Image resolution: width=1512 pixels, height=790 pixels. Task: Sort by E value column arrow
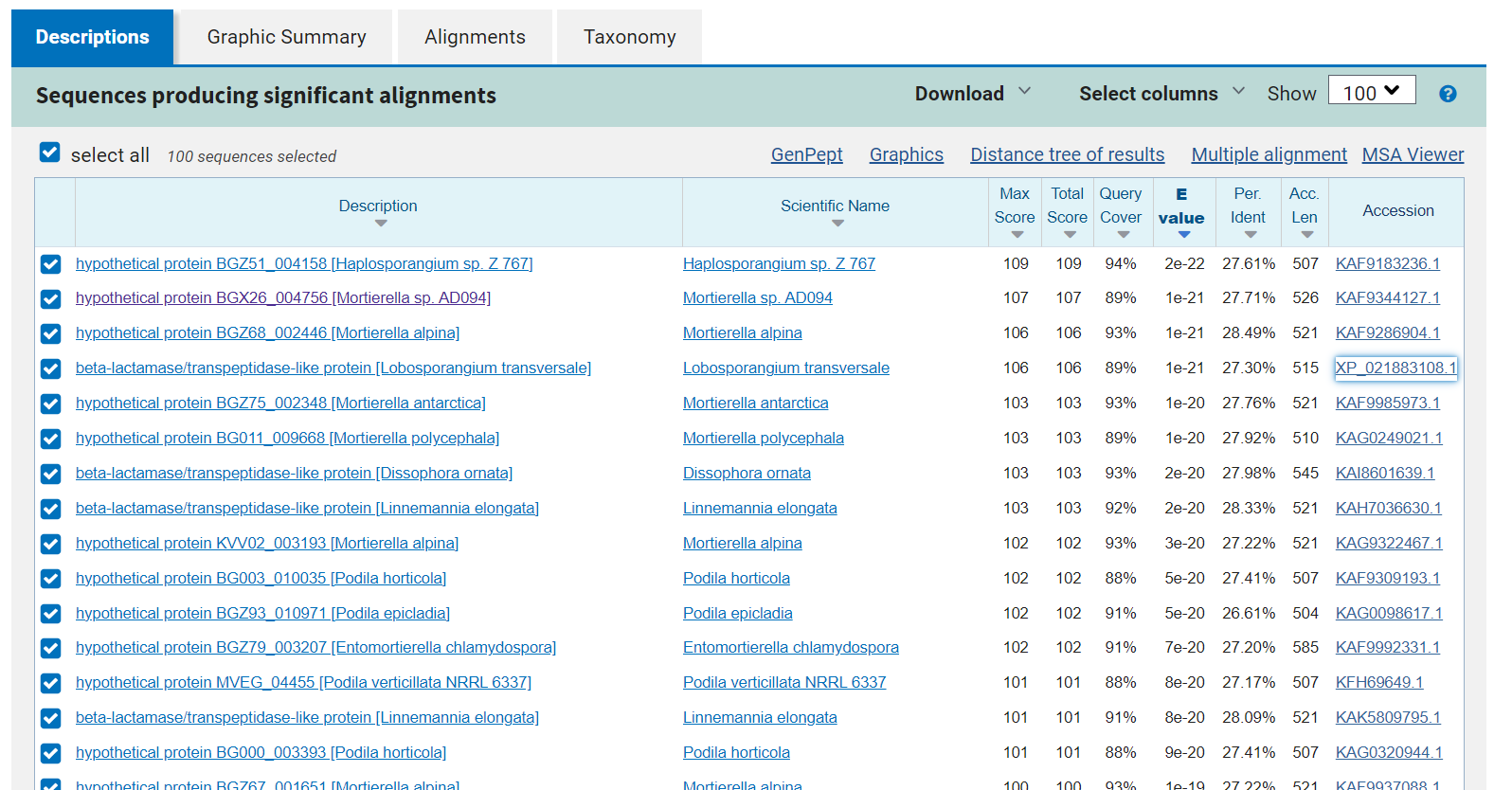tap(1184, 235)
